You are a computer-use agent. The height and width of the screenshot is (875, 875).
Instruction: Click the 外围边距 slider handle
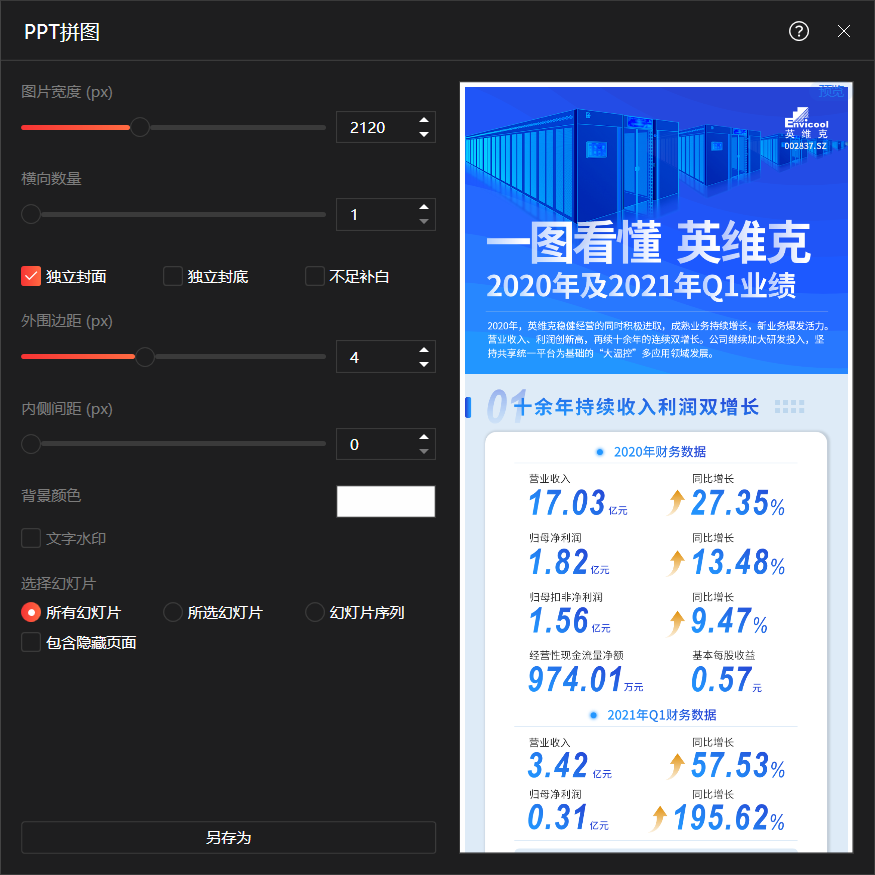coord(145,357)
